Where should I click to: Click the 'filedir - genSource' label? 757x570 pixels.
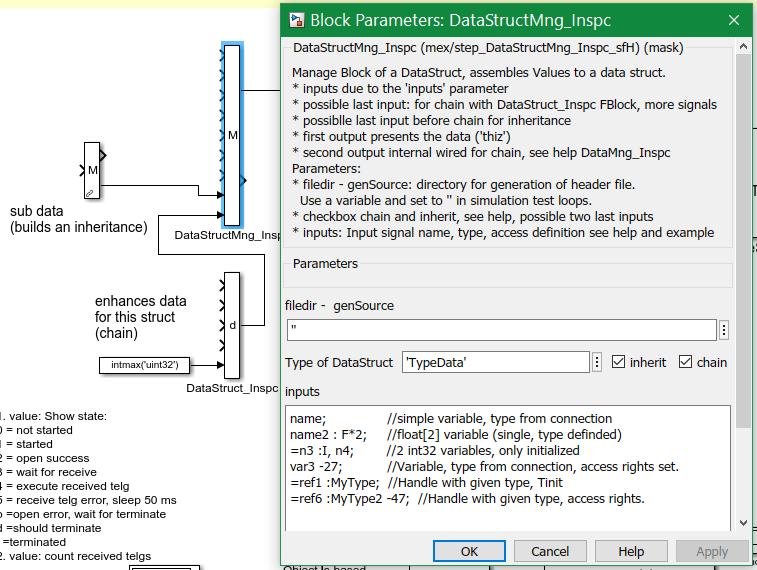339,306
